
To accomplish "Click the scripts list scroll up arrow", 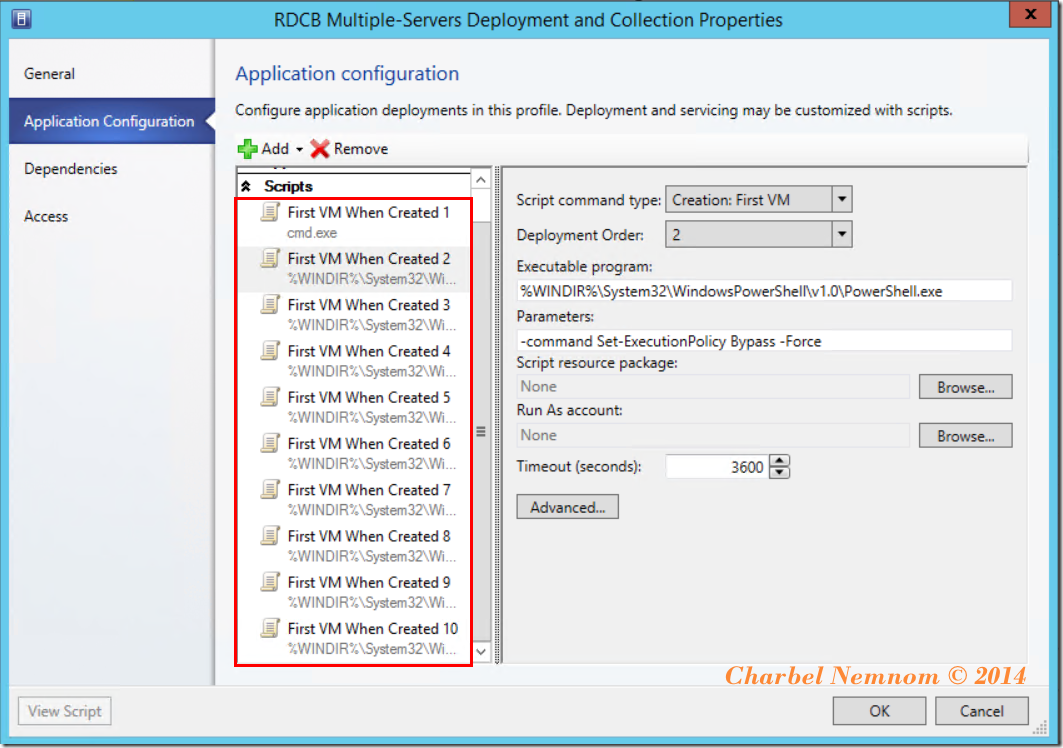I will (481, 180).
